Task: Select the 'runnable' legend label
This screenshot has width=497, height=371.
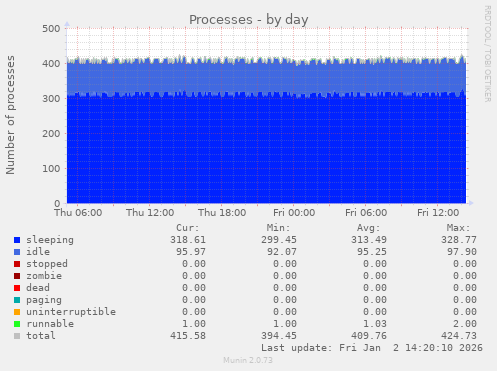Action: (50, 324)
